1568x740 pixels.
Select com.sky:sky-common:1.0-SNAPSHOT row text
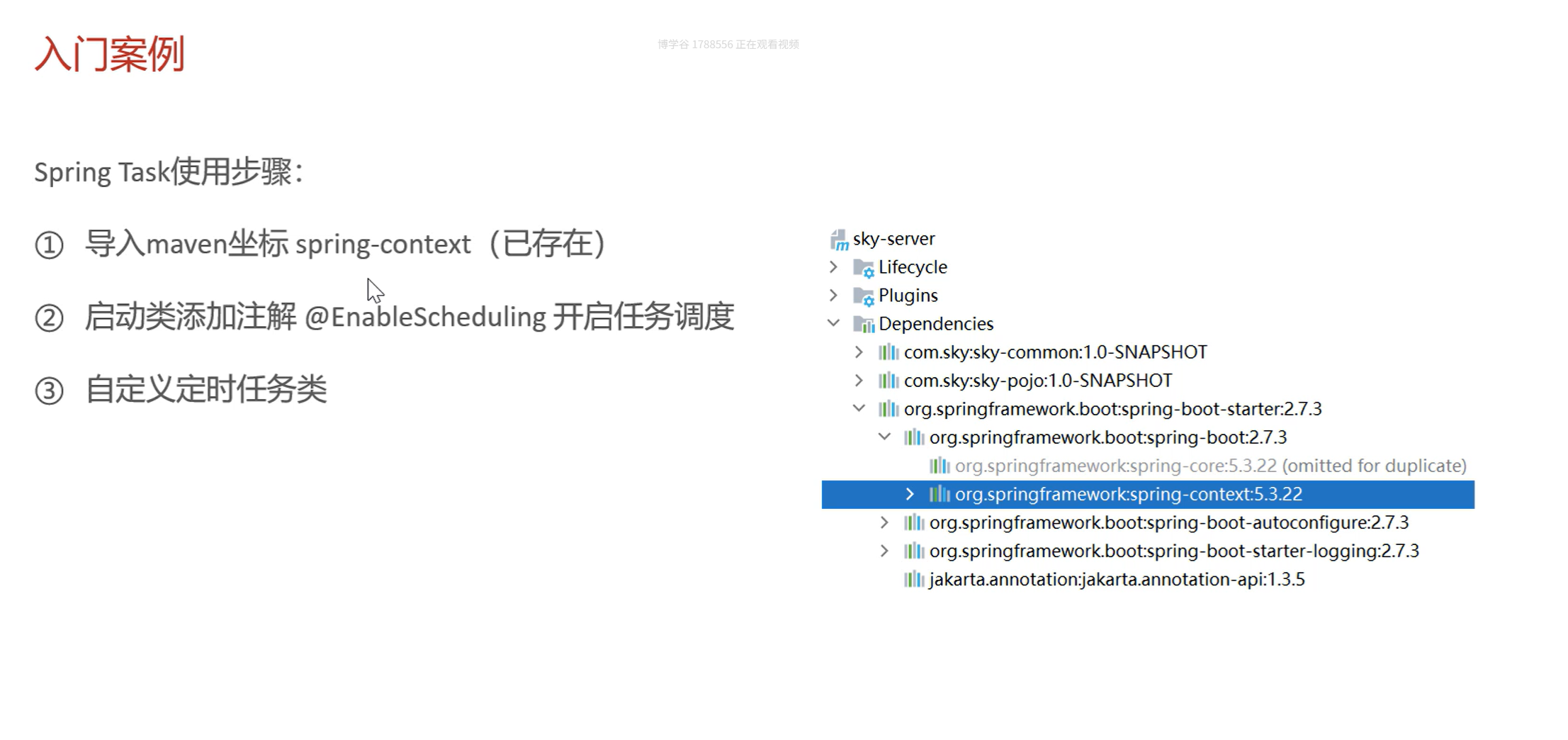coord(1056,352)
